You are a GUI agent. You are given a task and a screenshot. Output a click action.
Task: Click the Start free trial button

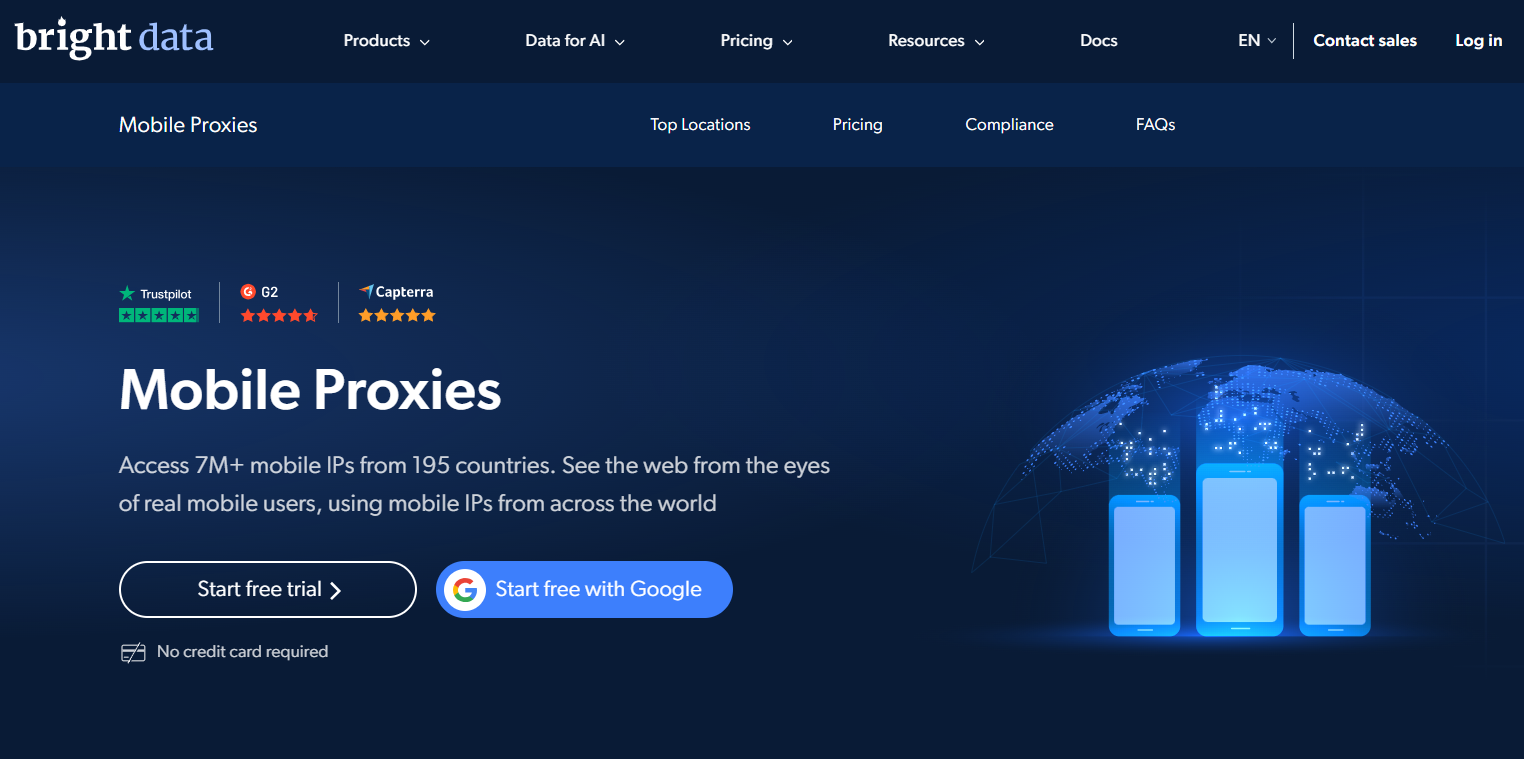coord(268,590)
